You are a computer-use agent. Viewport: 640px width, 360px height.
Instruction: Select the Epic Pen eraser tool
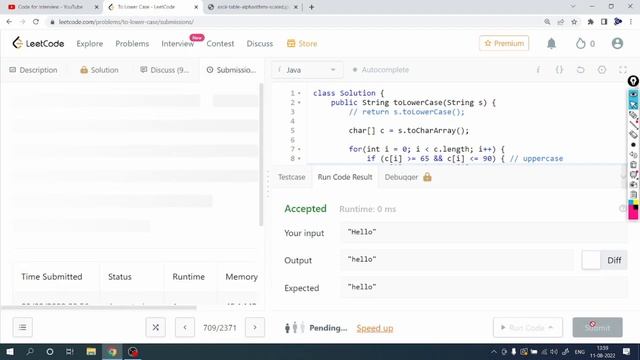click(633, 134)
